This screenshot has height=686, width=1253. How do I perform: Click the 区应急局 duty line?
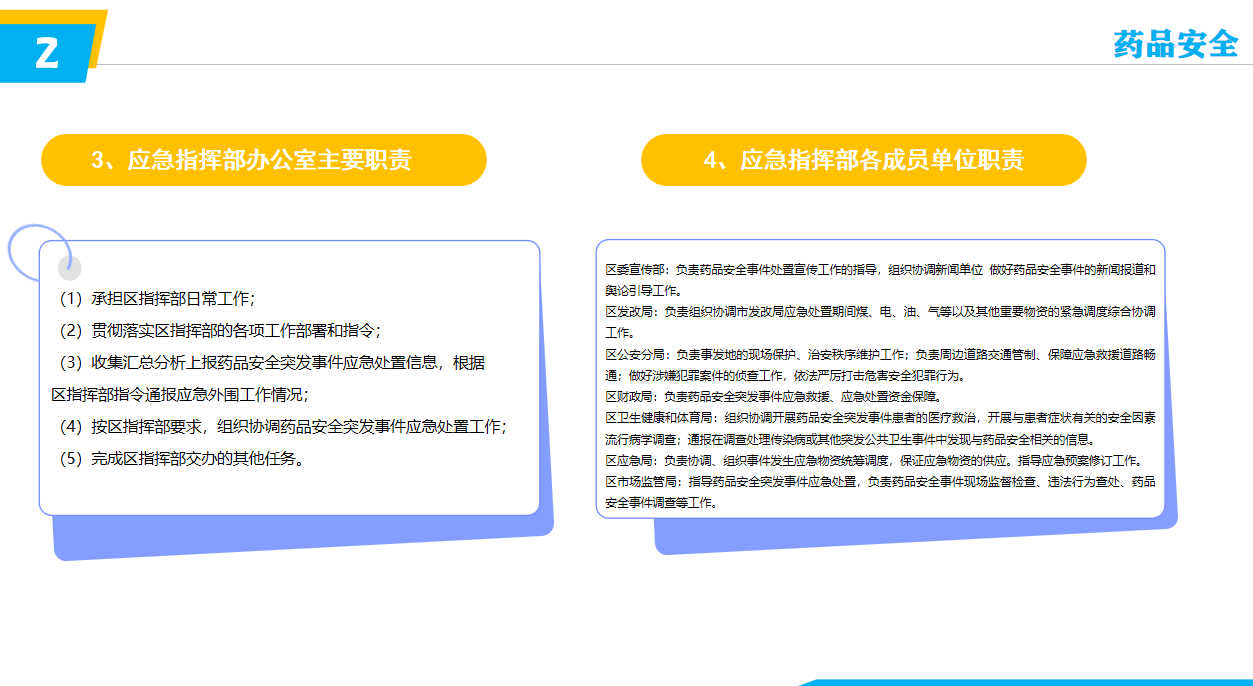873,461
